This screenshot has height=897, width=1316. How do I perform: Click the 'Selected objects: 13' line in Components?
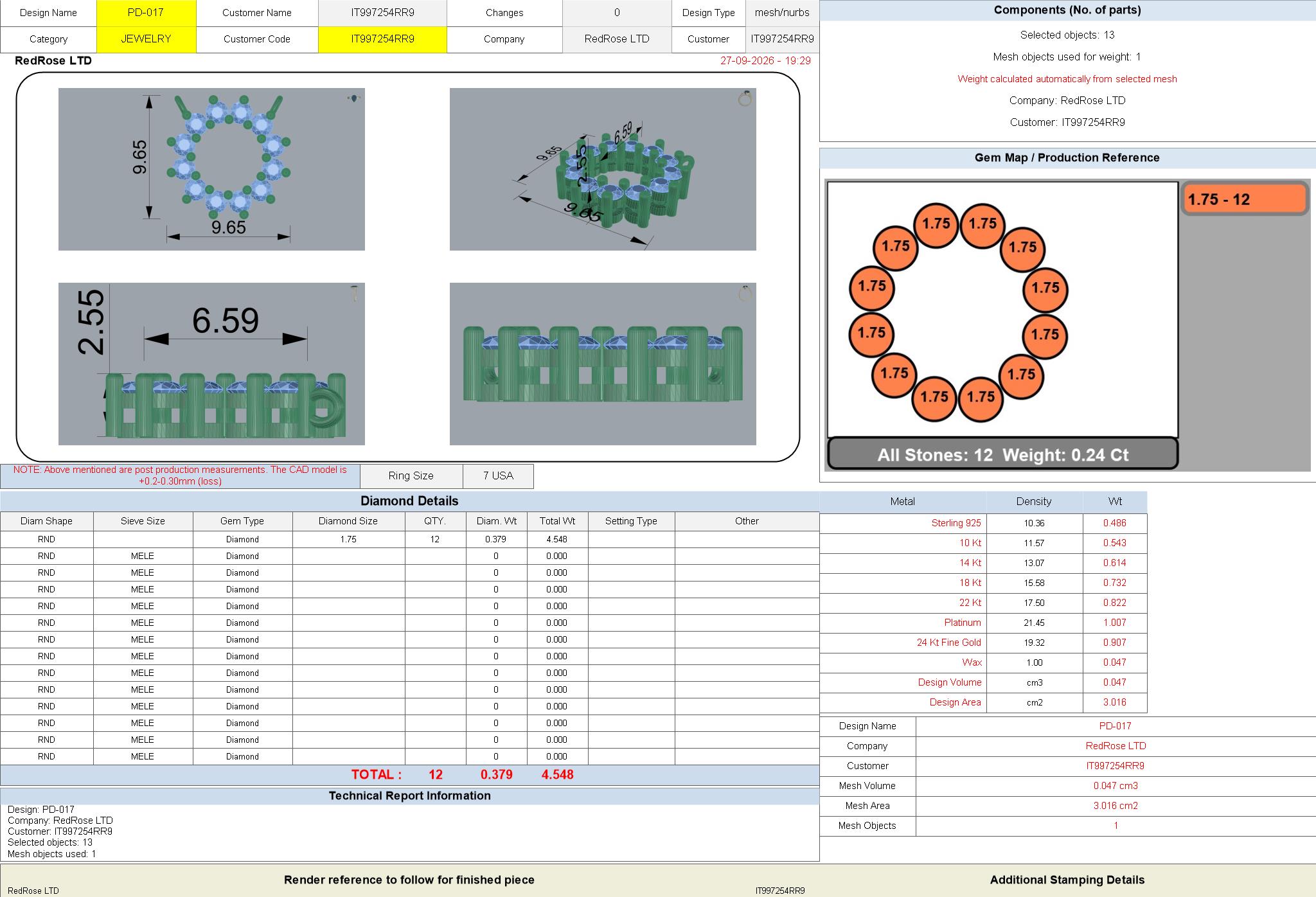coord(1067,35)
